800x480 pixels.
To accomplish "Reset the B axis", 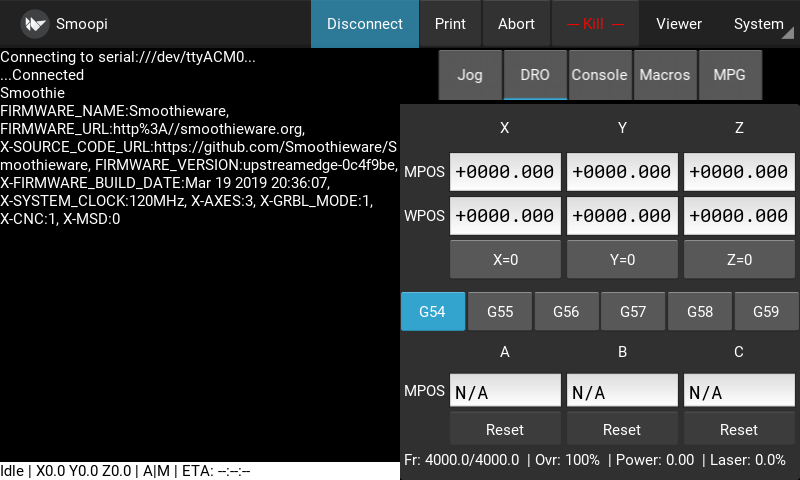I will point(622,430).
